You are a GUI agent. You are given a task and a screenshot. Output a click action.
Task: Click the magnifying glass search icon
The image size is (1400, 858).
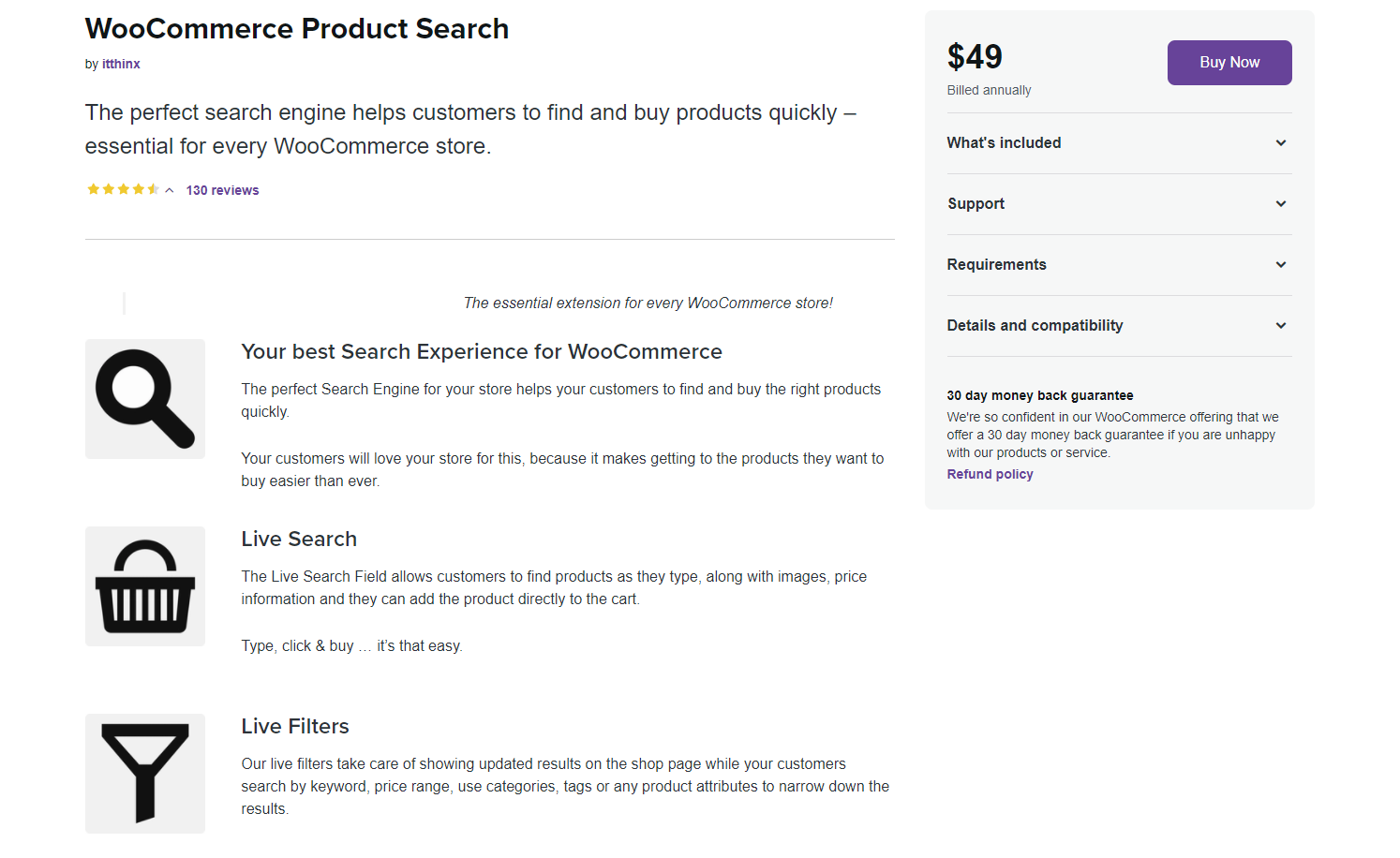[x=145, y=399]
